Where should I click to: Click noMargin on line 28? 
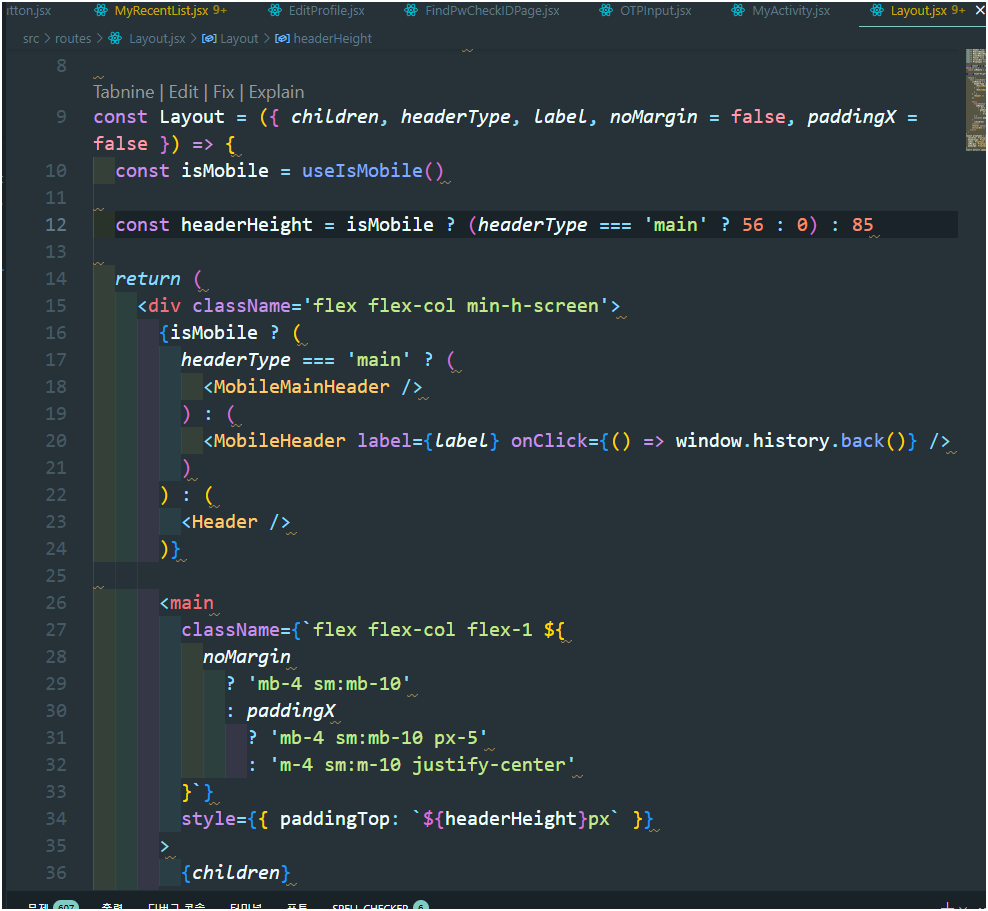[246, 657]
